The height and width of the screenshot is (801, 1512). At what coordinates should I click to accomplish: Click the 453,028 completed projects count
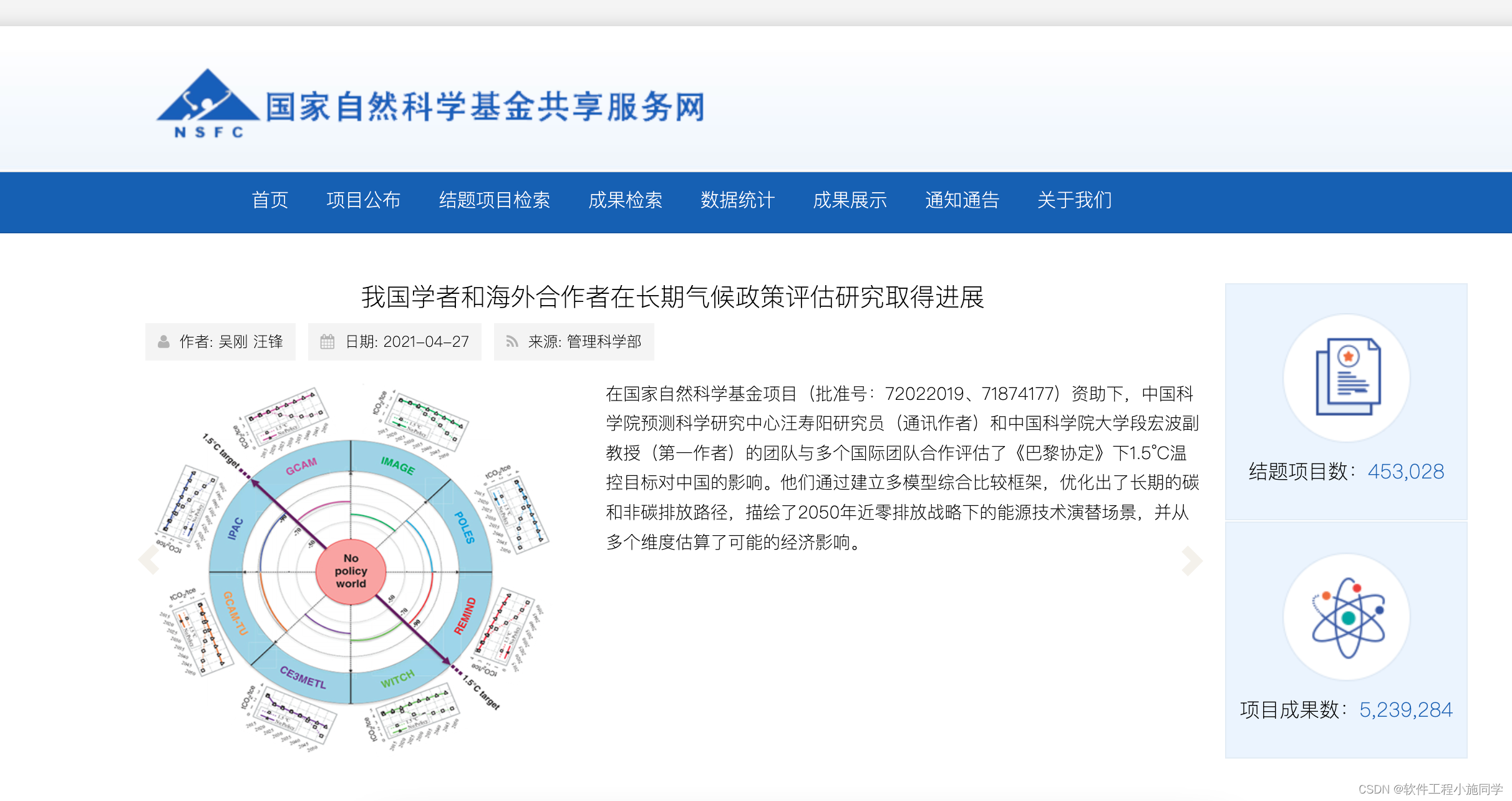[1405, 472]
